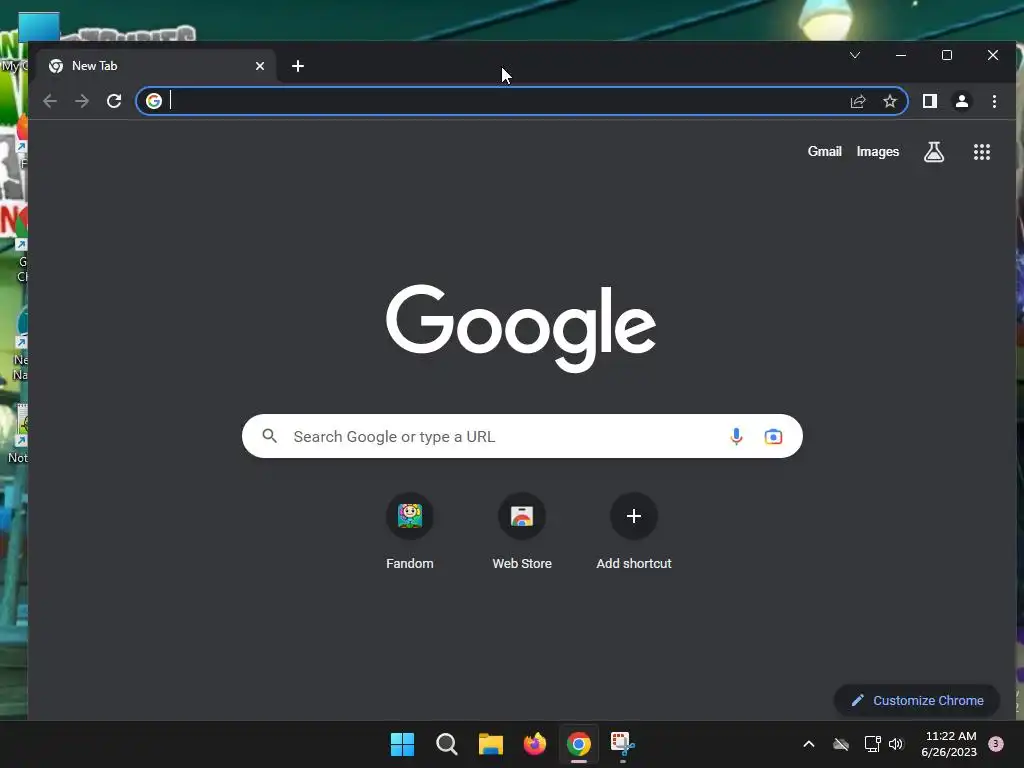The width and height of the screenshot is (1024, 768).
Task: Click Add shortcut button
Action: pyautogui.click(x=633, y=532)
